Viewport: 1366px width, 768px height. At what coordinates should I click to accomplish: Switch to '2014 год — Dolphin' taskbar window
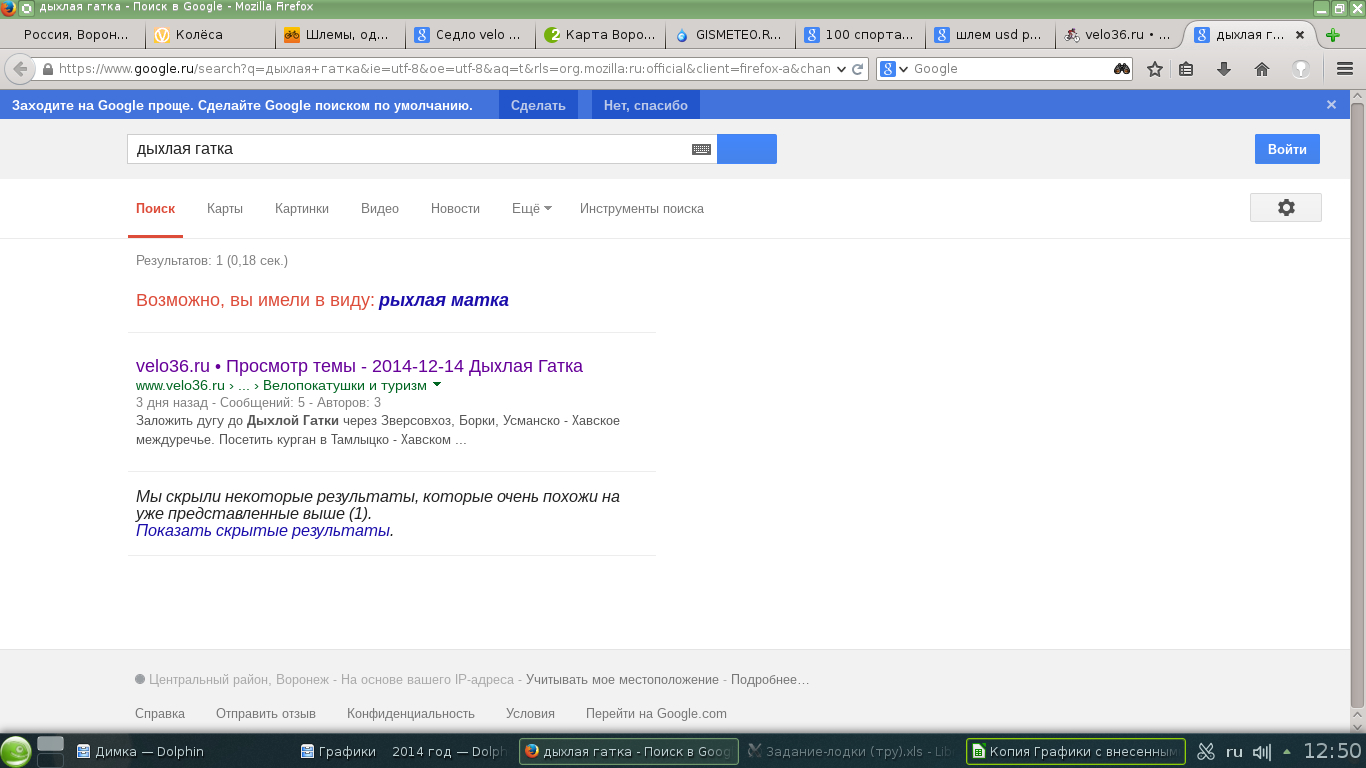(x=449, y=751)
